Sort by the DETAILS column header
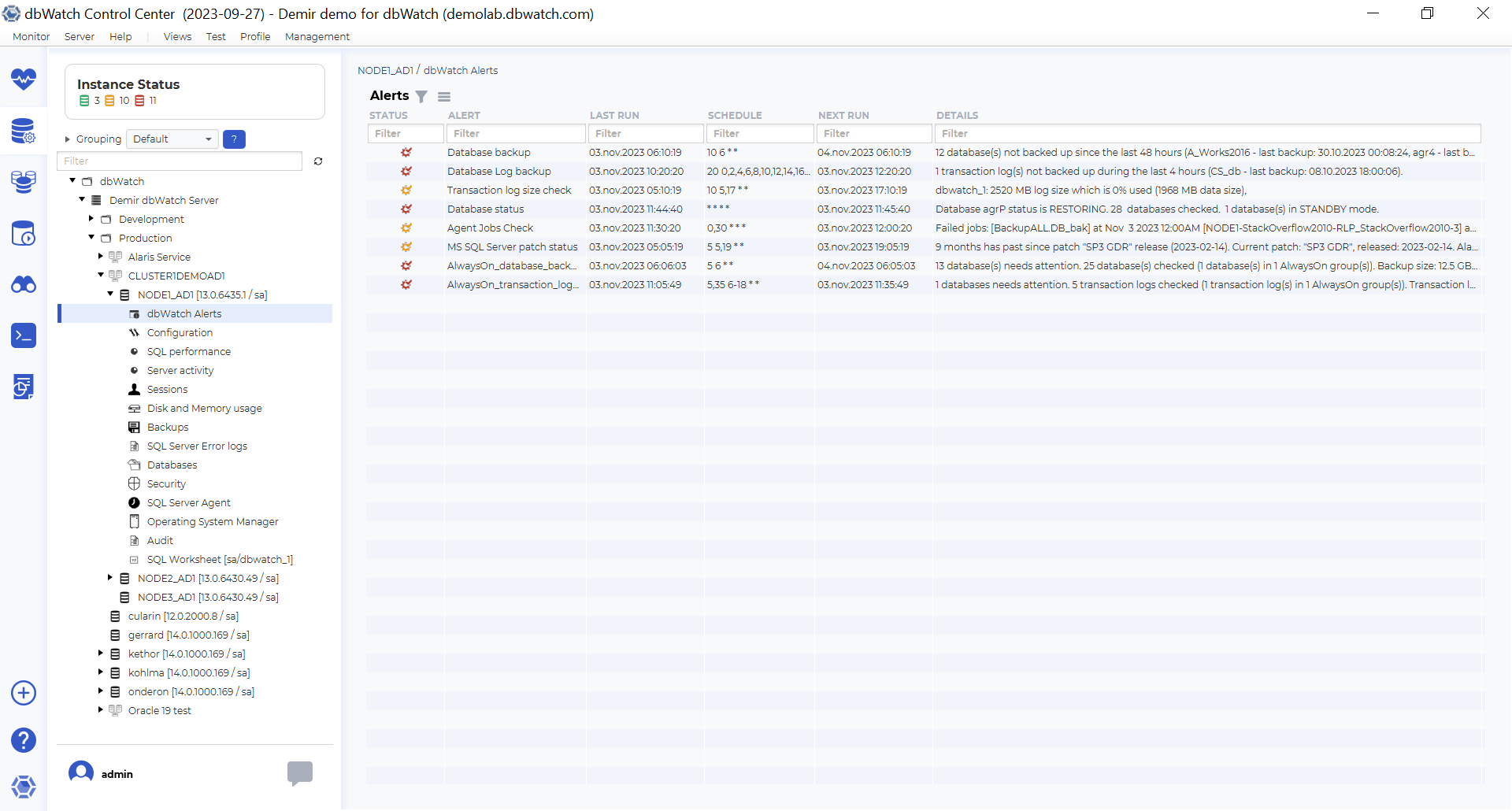This screenshot has width=1512, height=811. (x=957, y=115)
